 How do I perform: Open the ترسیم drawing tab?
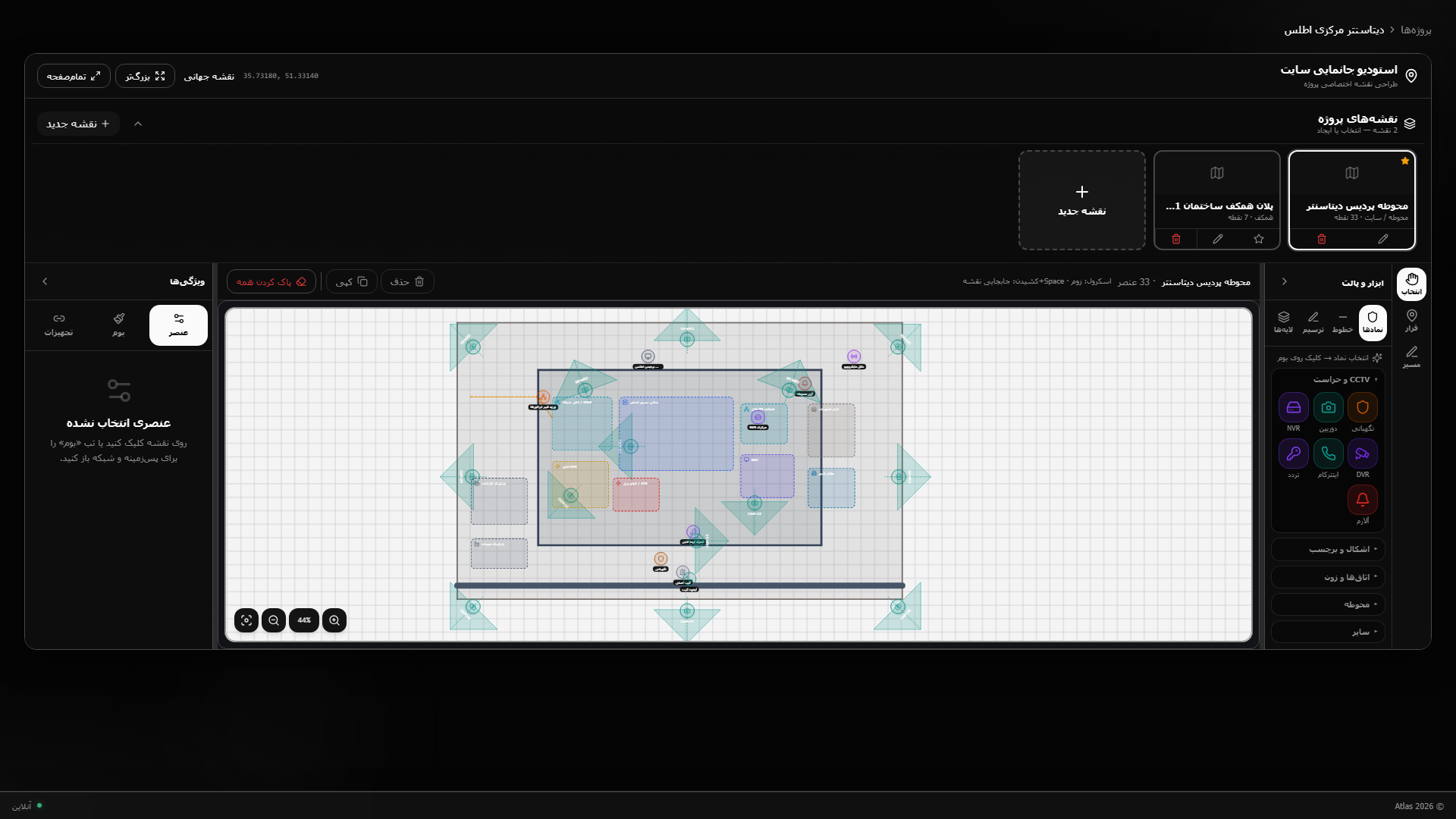tap(1313, 322)
